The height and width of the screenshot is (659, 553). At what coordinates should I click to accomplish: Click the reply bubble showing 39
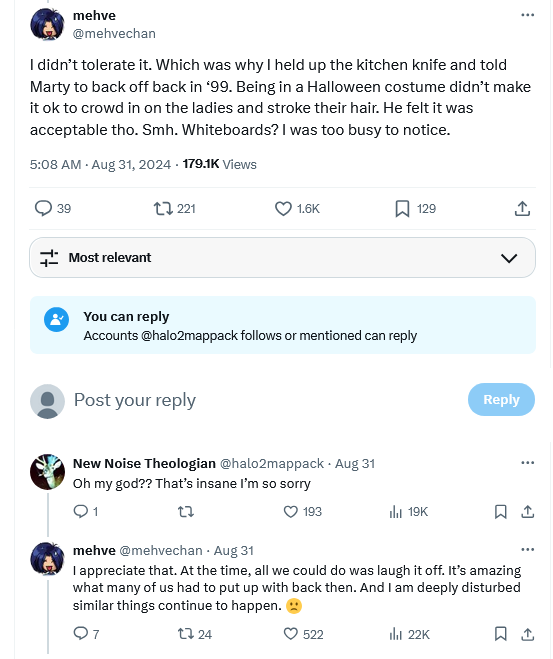tap(53, 208)
